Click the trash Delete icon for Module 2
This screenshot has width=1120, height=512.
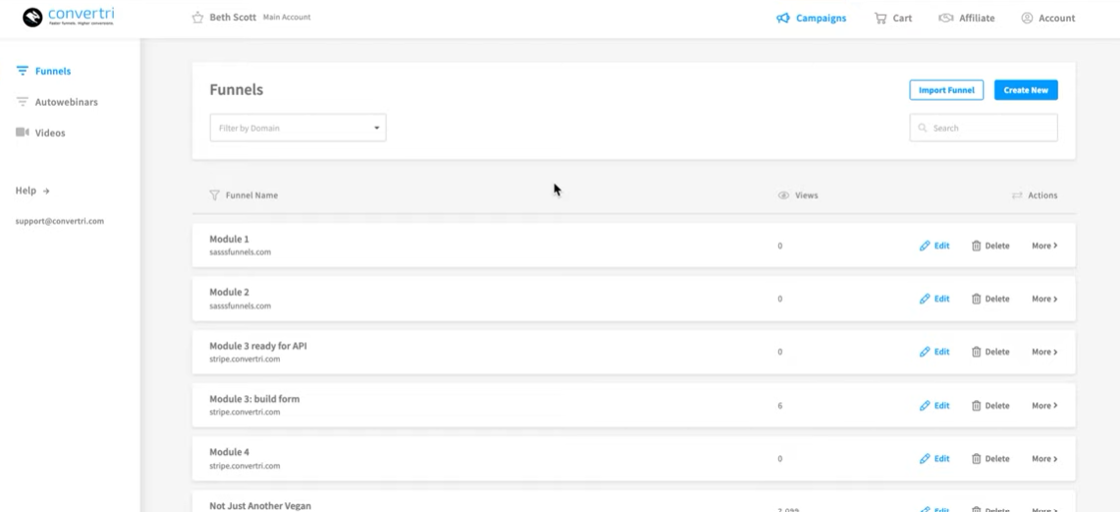pos(976,299)
